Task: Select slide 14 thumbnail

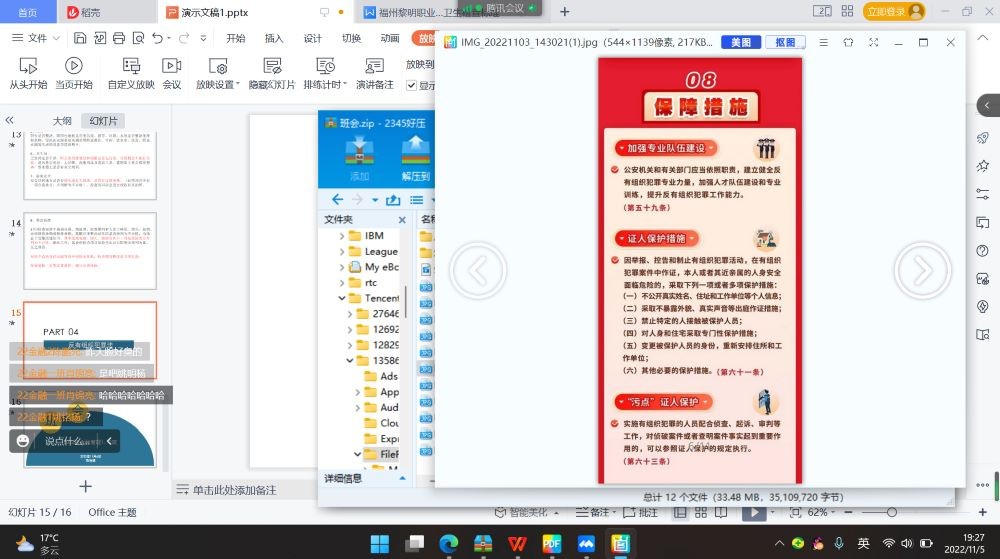Action: point(90,250)
